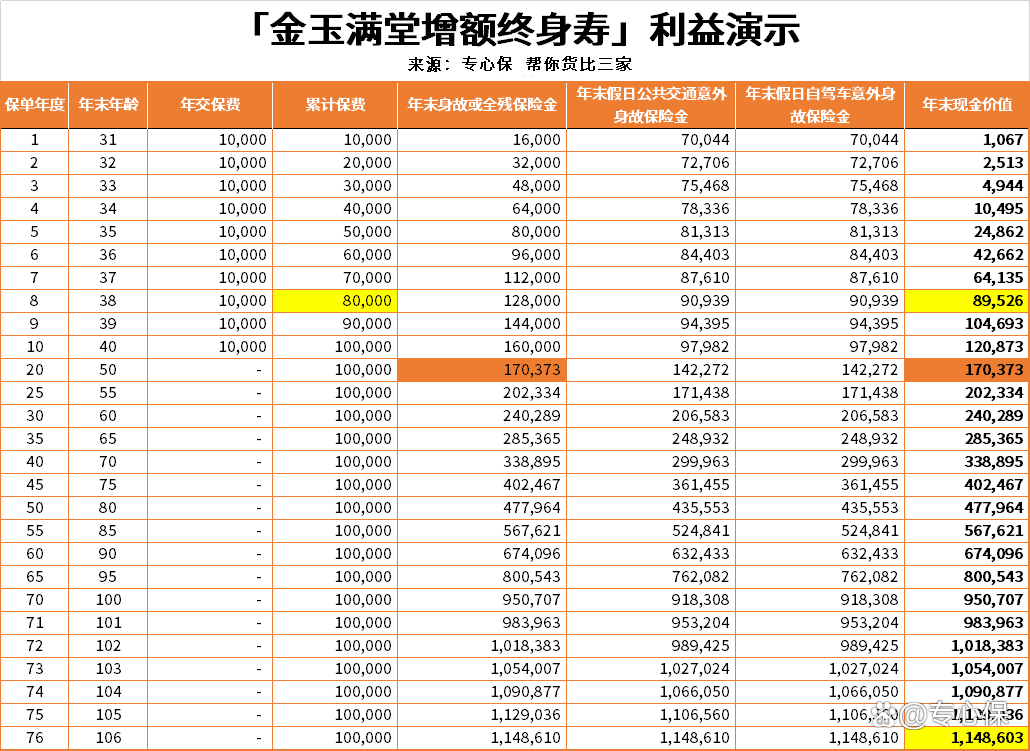The image size is (1030, 751).
Task: Select the 累计保费 column header
Action: coord(335,104)
